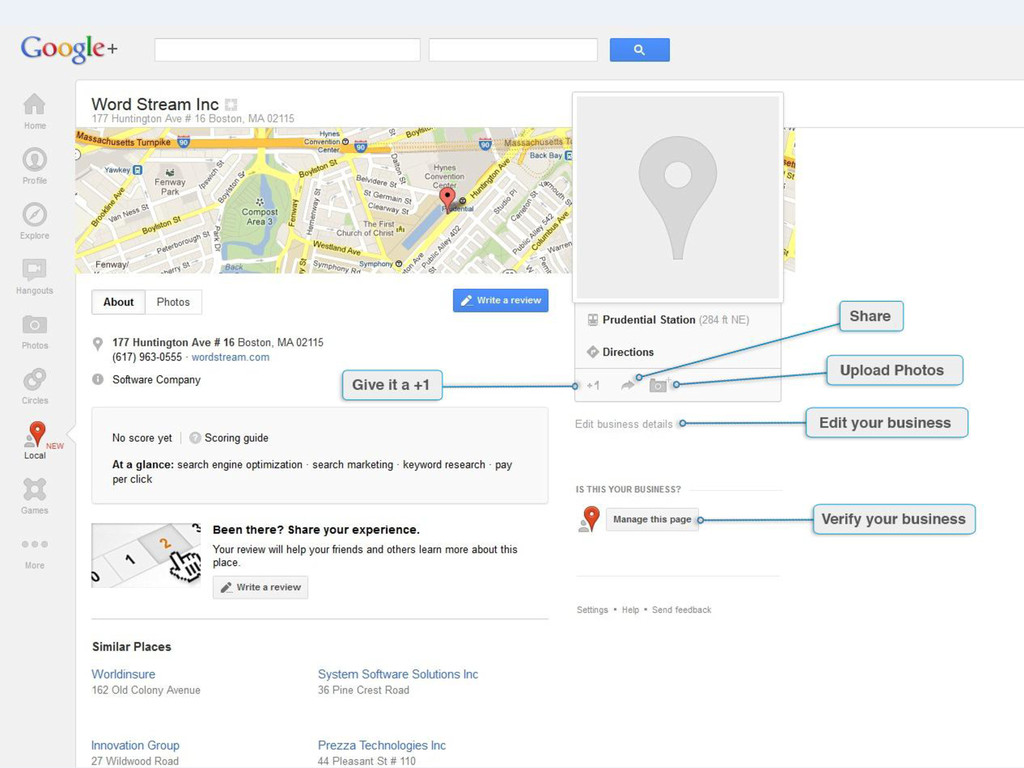Screen dimensions: 1024x768
Task: Click the Prudential Station transit icon
Action: pyautogui.click(x=593, y=319)
